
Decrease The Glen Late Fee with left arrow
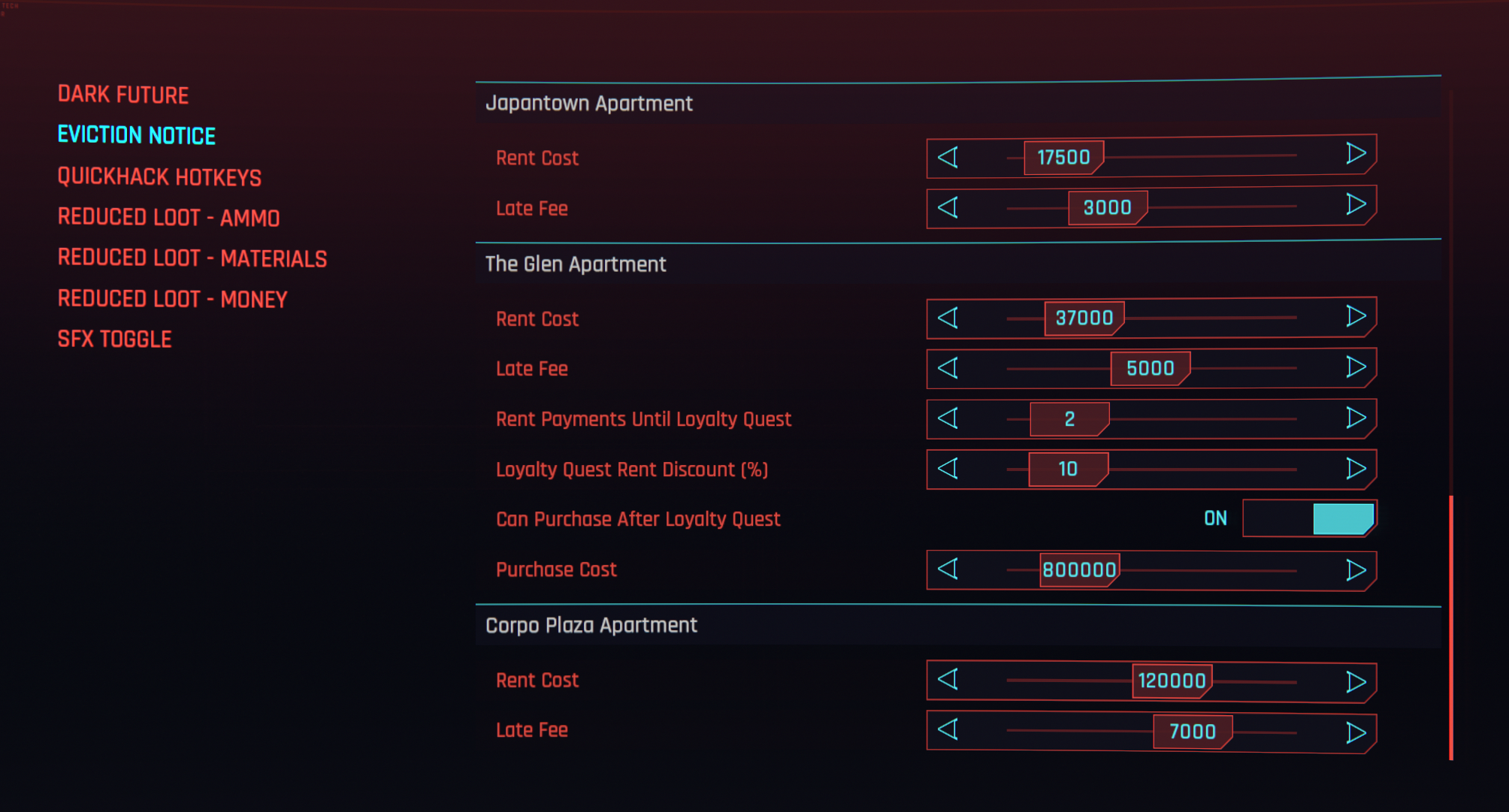[948, 368]
